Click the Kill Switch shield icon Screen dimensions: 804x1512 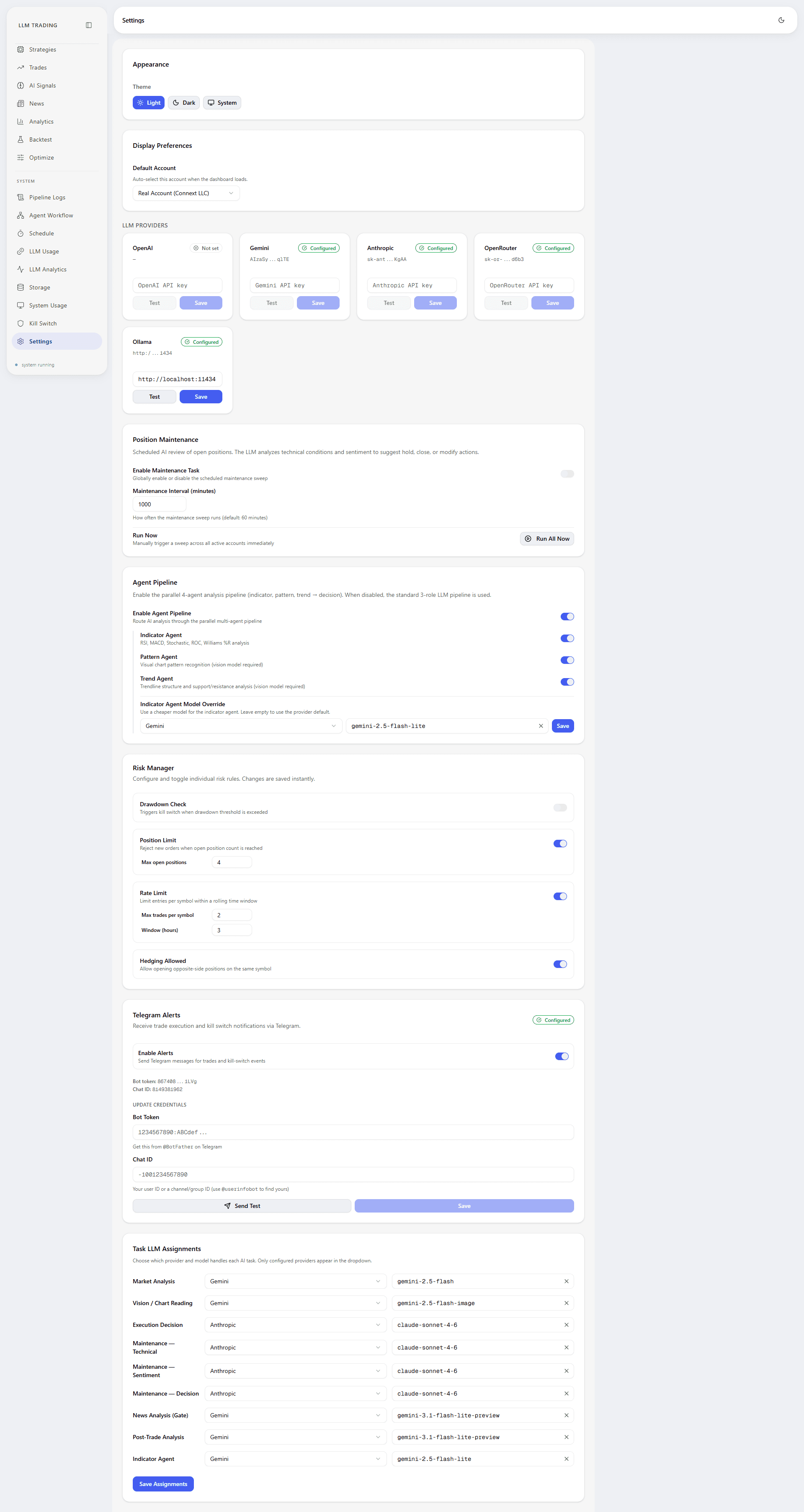pos(21,323)
